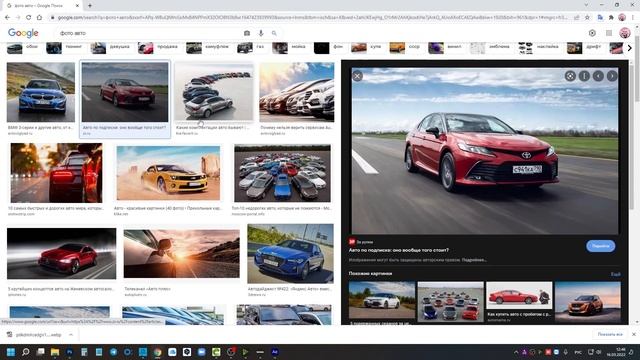
Task: Open many toy cars circle thumbnail
Action: 282,173
